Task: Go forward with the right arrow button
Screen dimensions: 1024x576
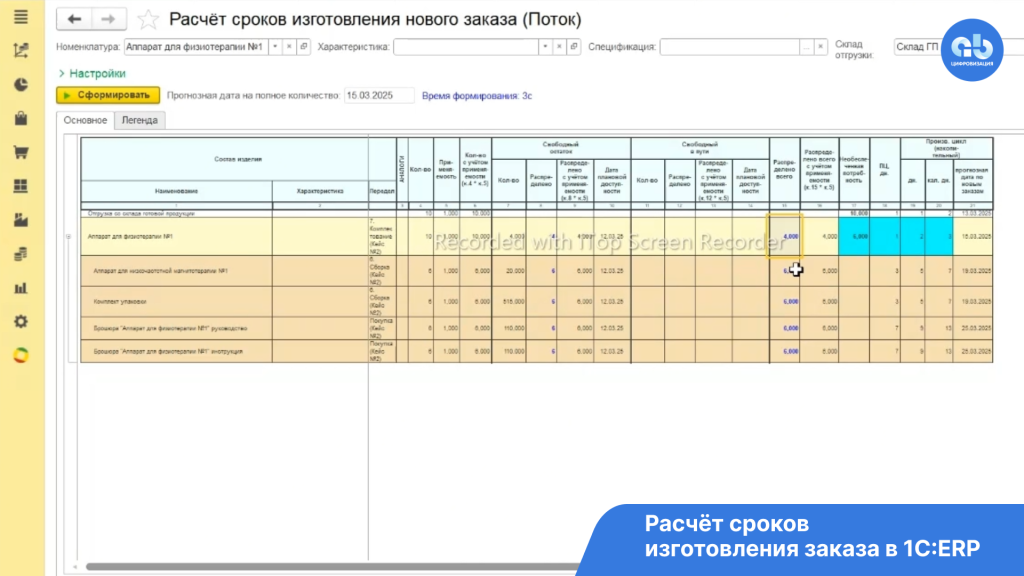Action: pos(108,19)
